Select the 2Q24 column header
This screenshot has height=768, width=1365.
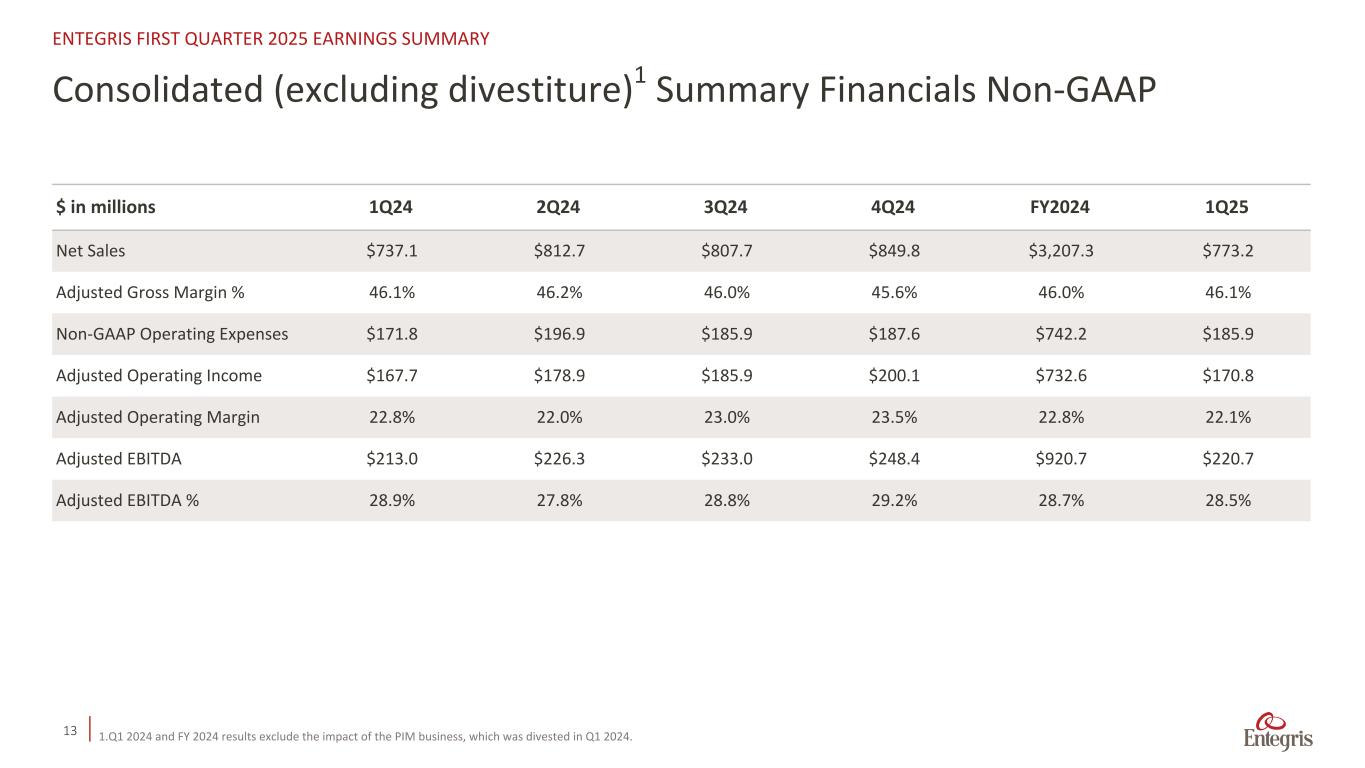coord(558,208)
